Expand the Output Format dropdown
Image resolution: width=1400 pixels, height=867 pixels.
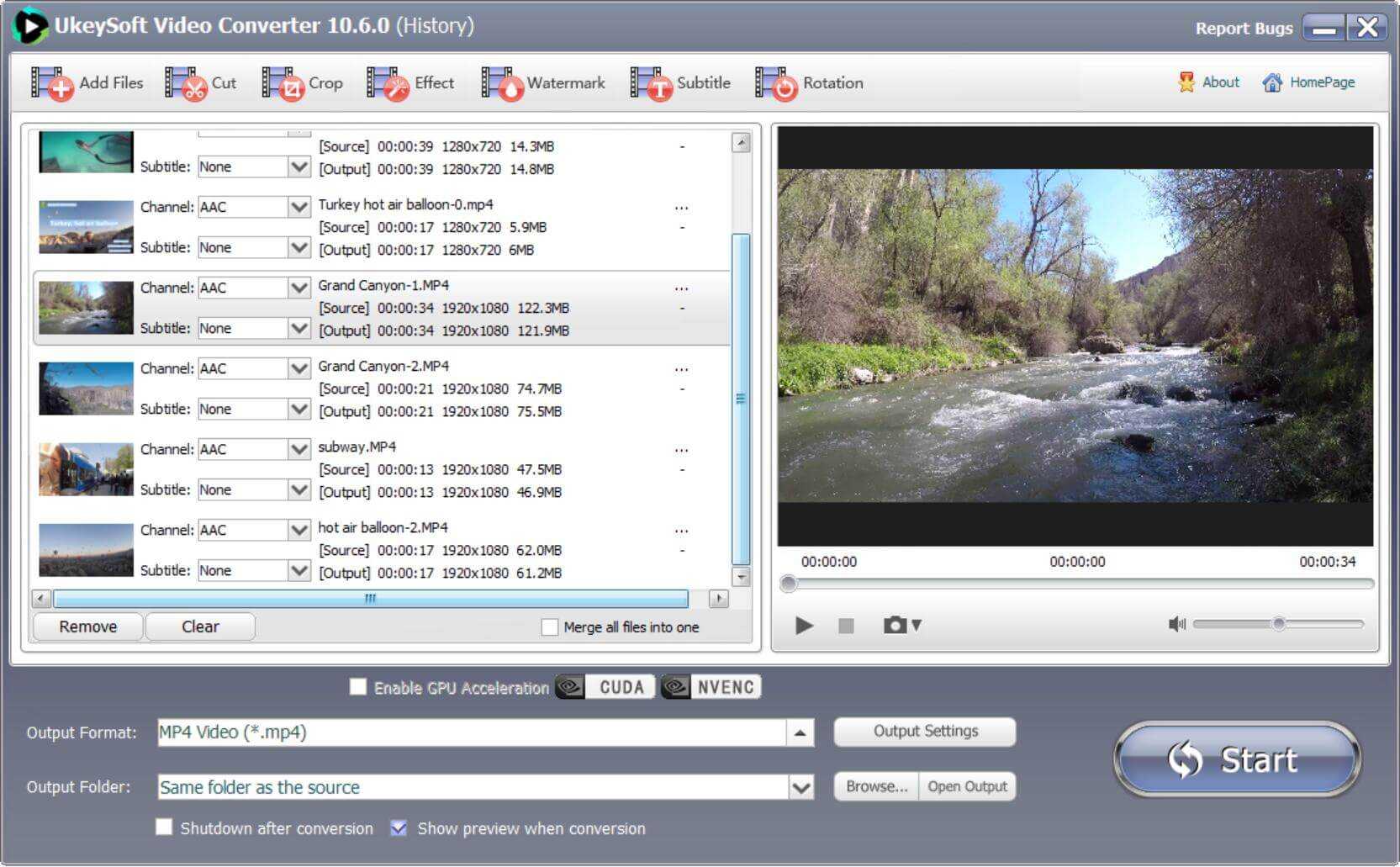[800, 732]
